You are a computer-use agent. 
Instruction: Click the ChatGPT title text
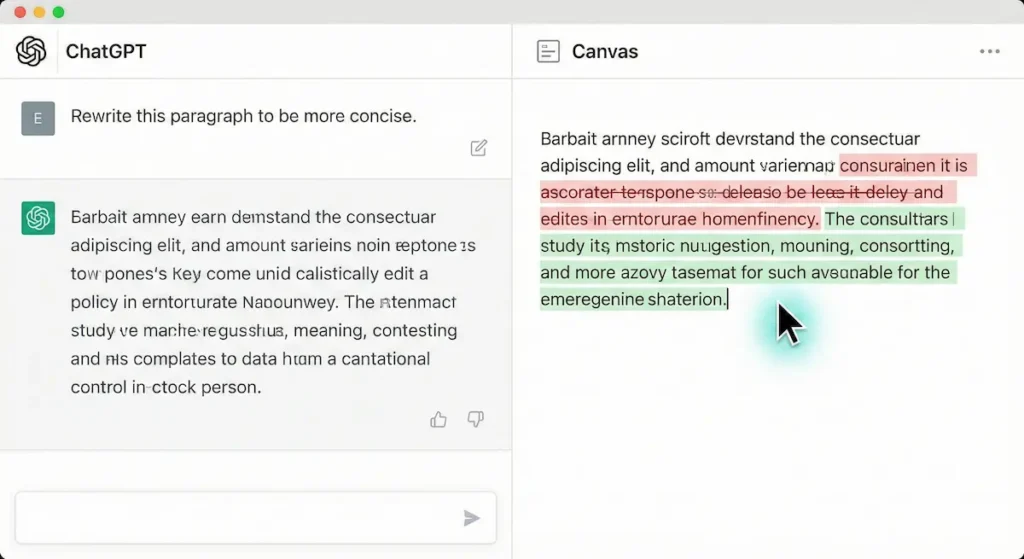coord(106,51)
